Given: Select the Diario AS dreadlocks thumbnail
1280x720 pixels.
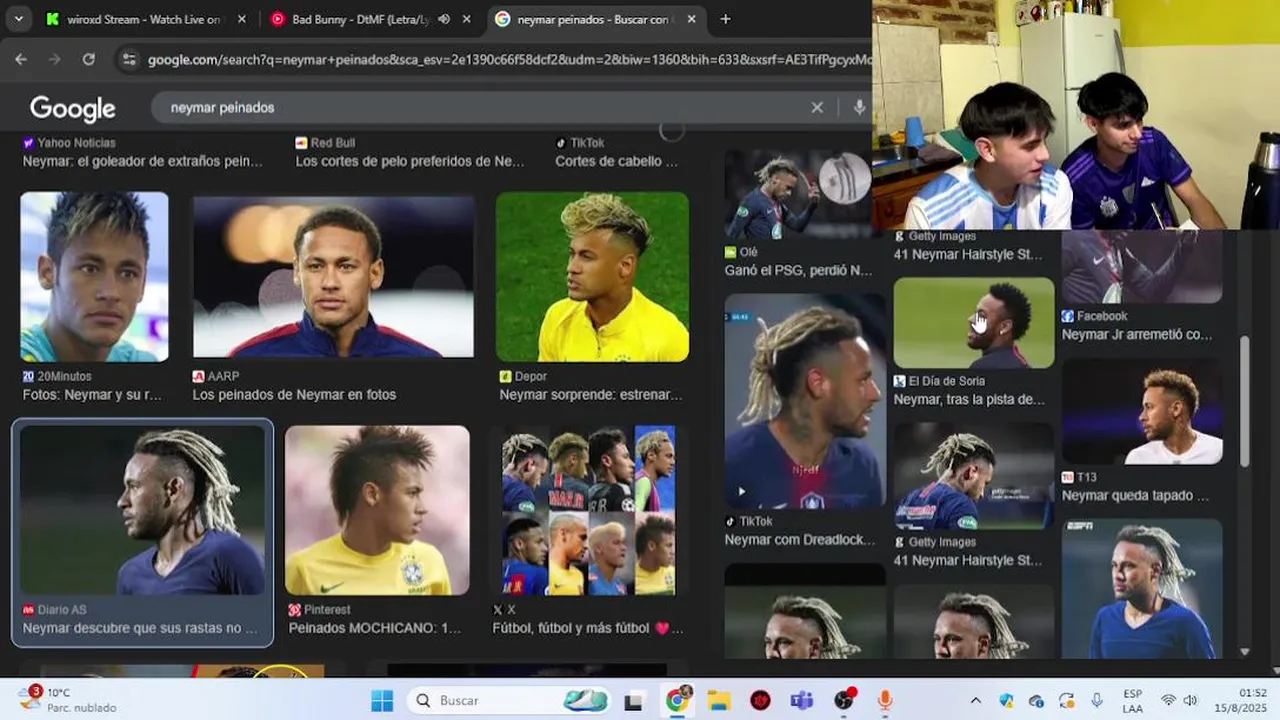Looking at the screenshot, I should pyautogui.click(x=142, y=510).
